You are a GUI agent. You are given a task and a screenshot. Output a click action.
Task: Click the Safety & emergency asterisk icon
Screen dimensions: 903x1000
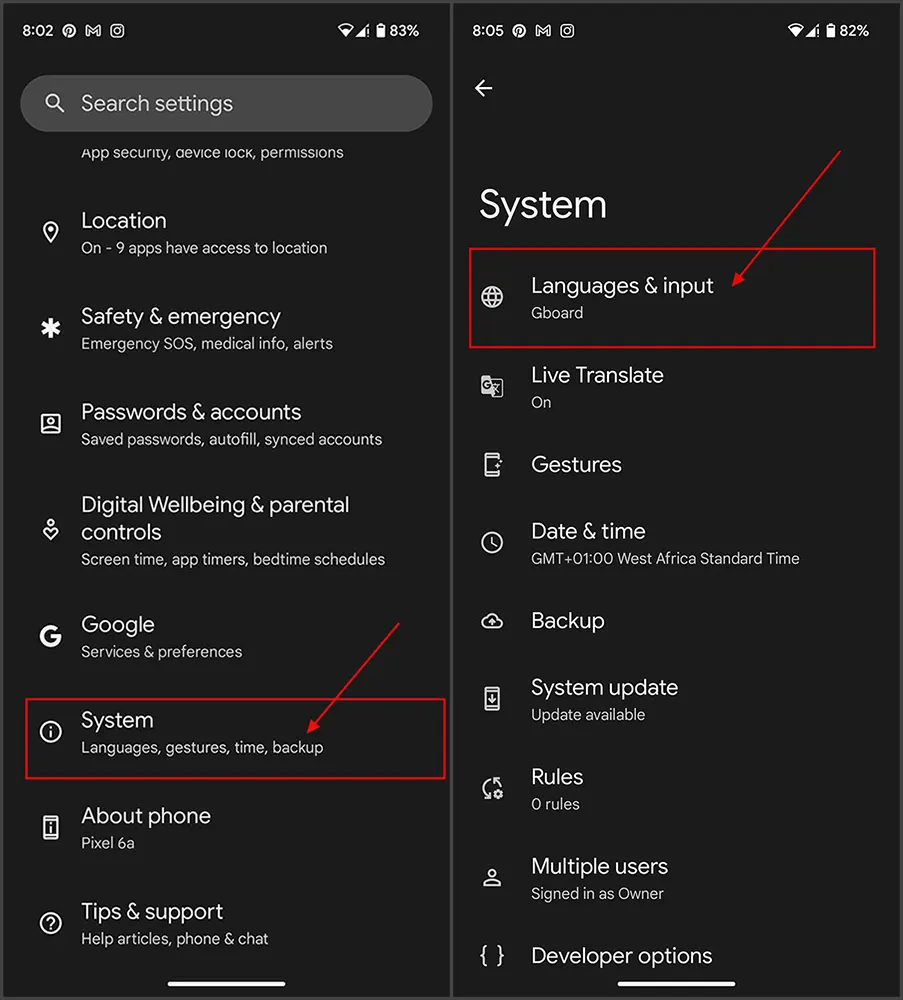tap(50, 328)
